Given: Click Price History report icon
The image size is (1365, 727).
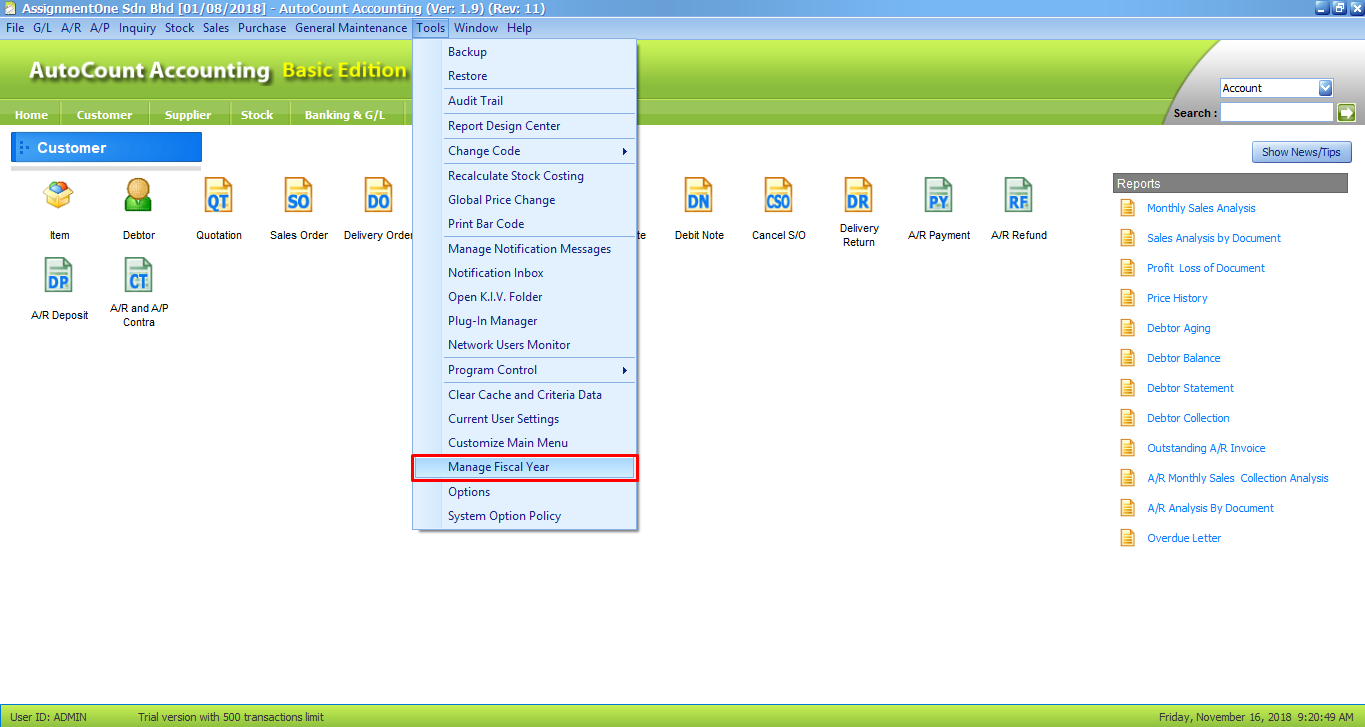Looking at the screenshot, I should click(1127, 298).
